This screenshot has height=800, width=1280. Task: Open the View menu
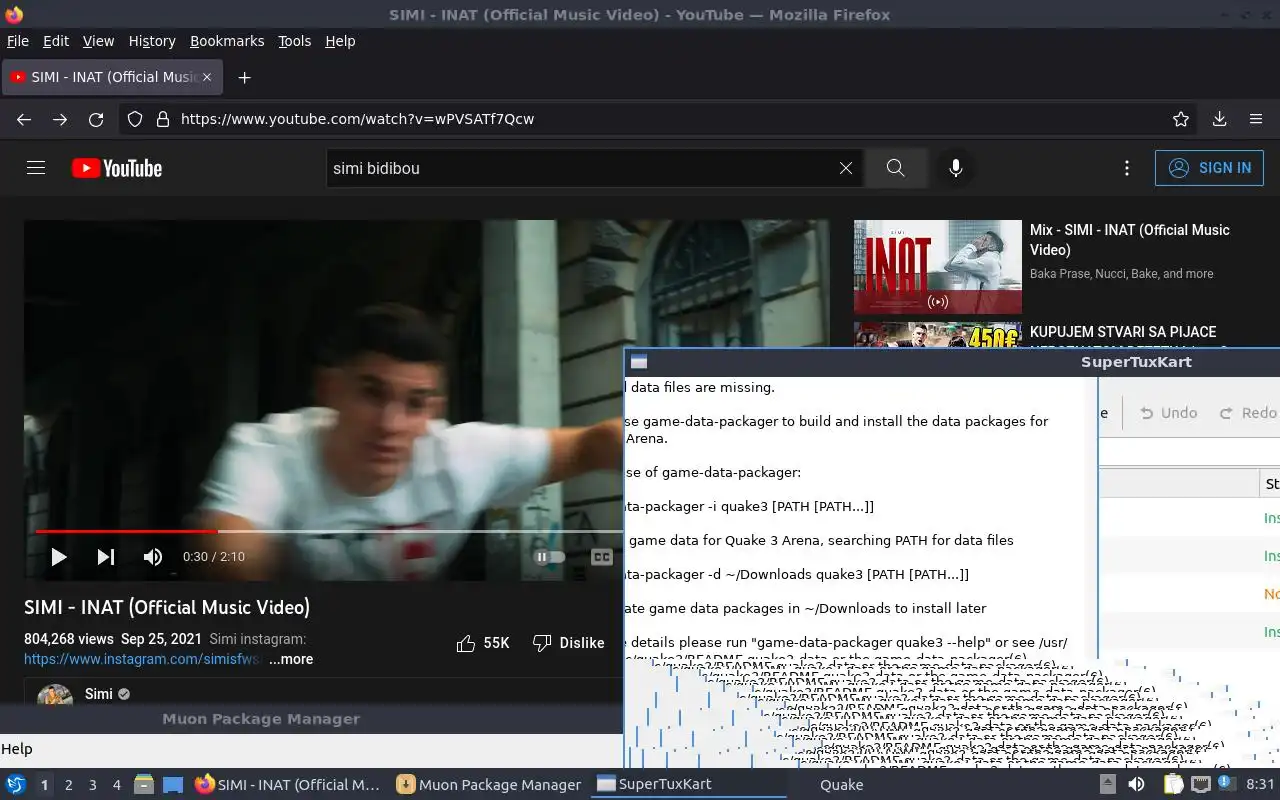pos(98,41)
